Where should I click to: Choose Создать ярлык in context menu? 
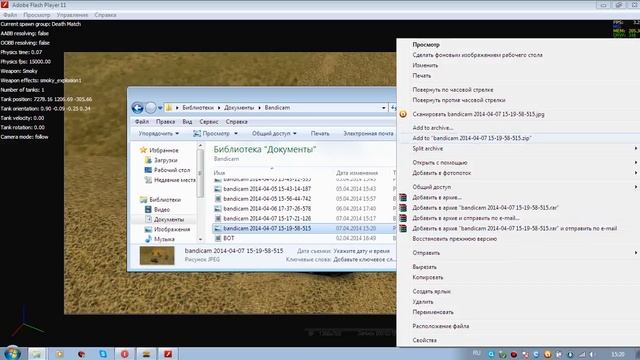431,291
